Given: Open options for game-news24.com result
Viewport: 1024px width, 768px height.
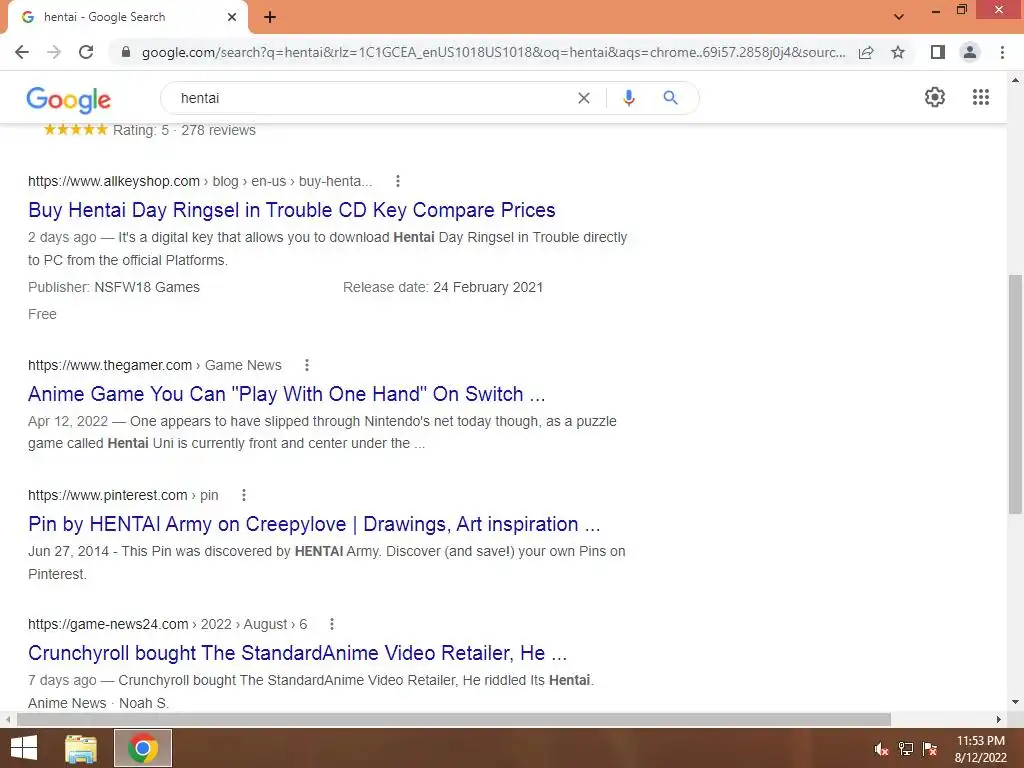Looking at the screenshot, I should [x=332, y=624].
